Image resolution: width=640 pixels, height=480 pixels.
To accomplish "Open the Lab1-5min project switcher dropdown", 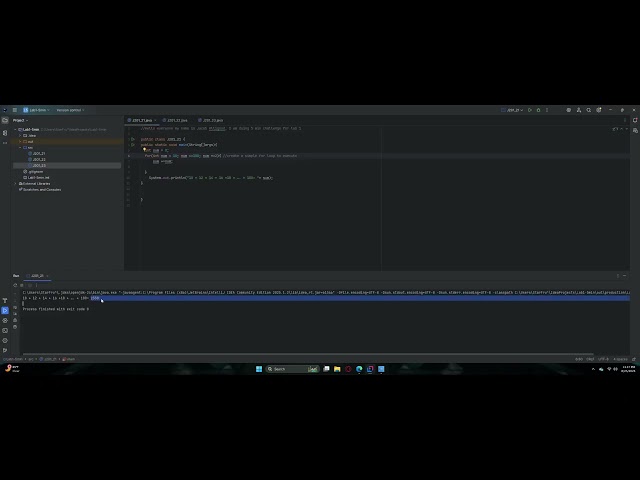I will (36, 110).
